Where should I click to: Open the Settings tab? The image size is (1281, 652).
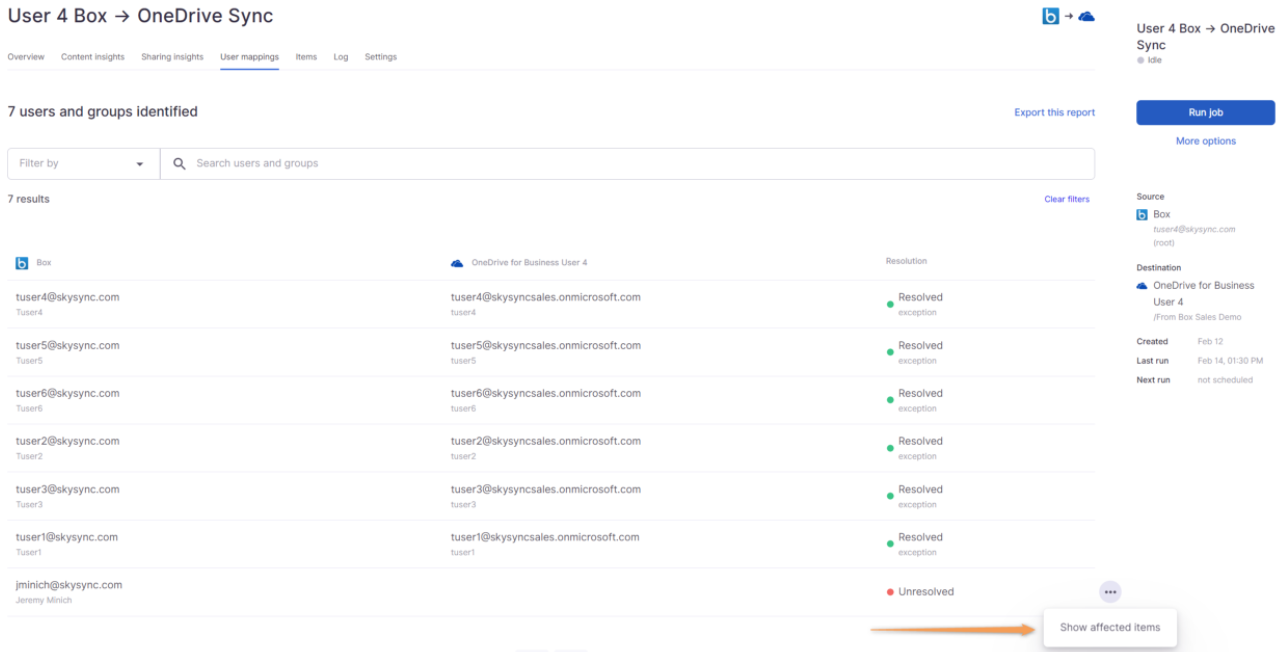(380, 57)
